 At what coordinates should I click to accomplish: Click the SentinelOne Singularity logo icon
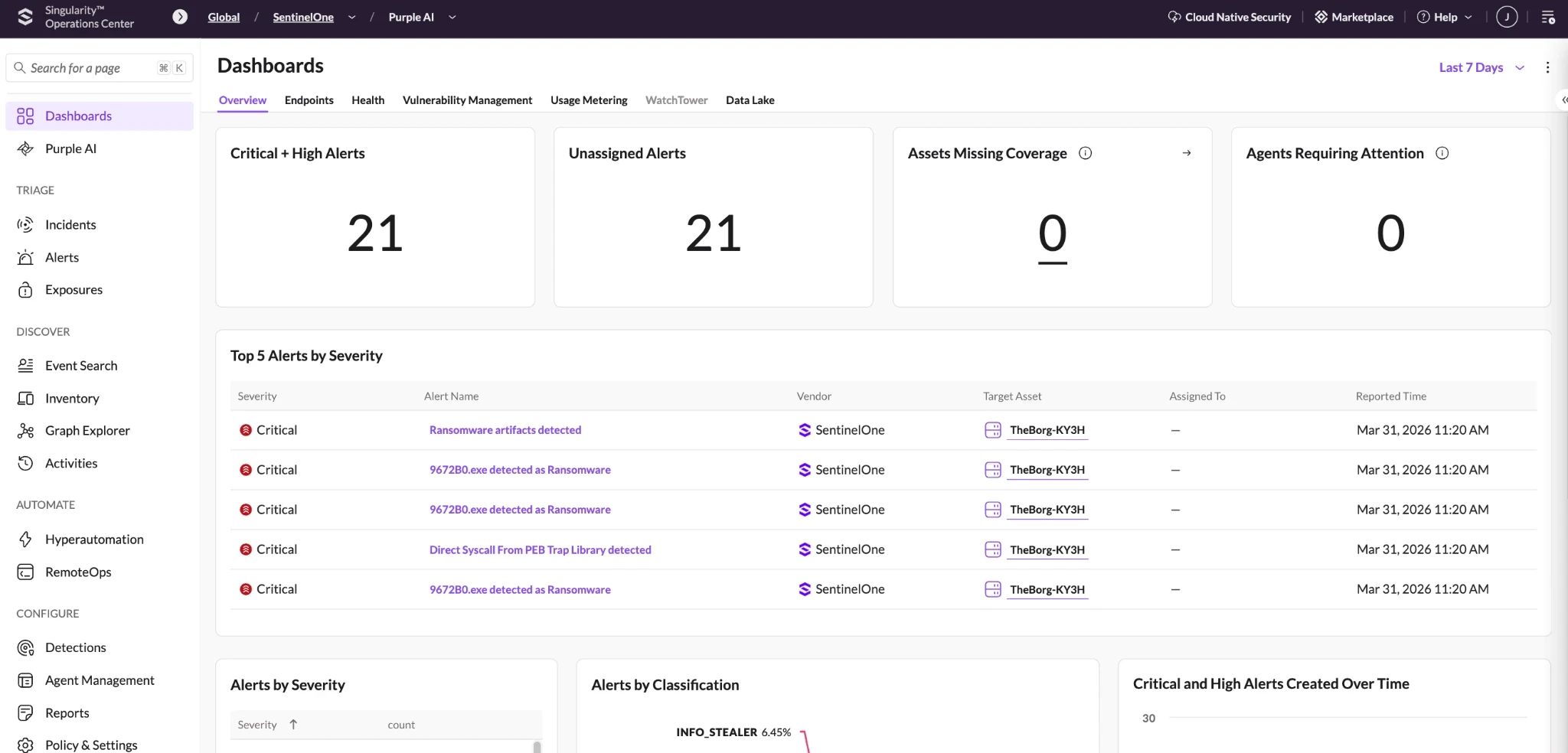pos(25,17)
